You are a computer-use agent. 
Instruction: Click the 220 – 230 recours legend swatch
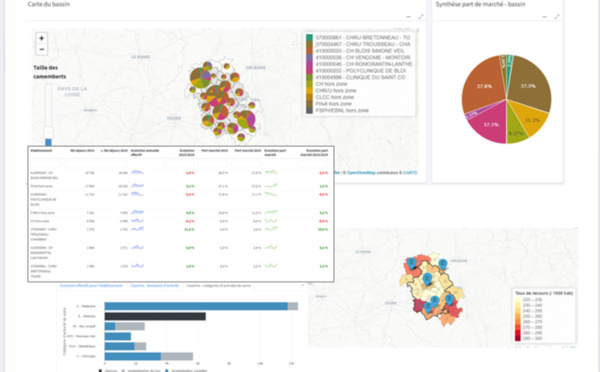tap(518, 300)
